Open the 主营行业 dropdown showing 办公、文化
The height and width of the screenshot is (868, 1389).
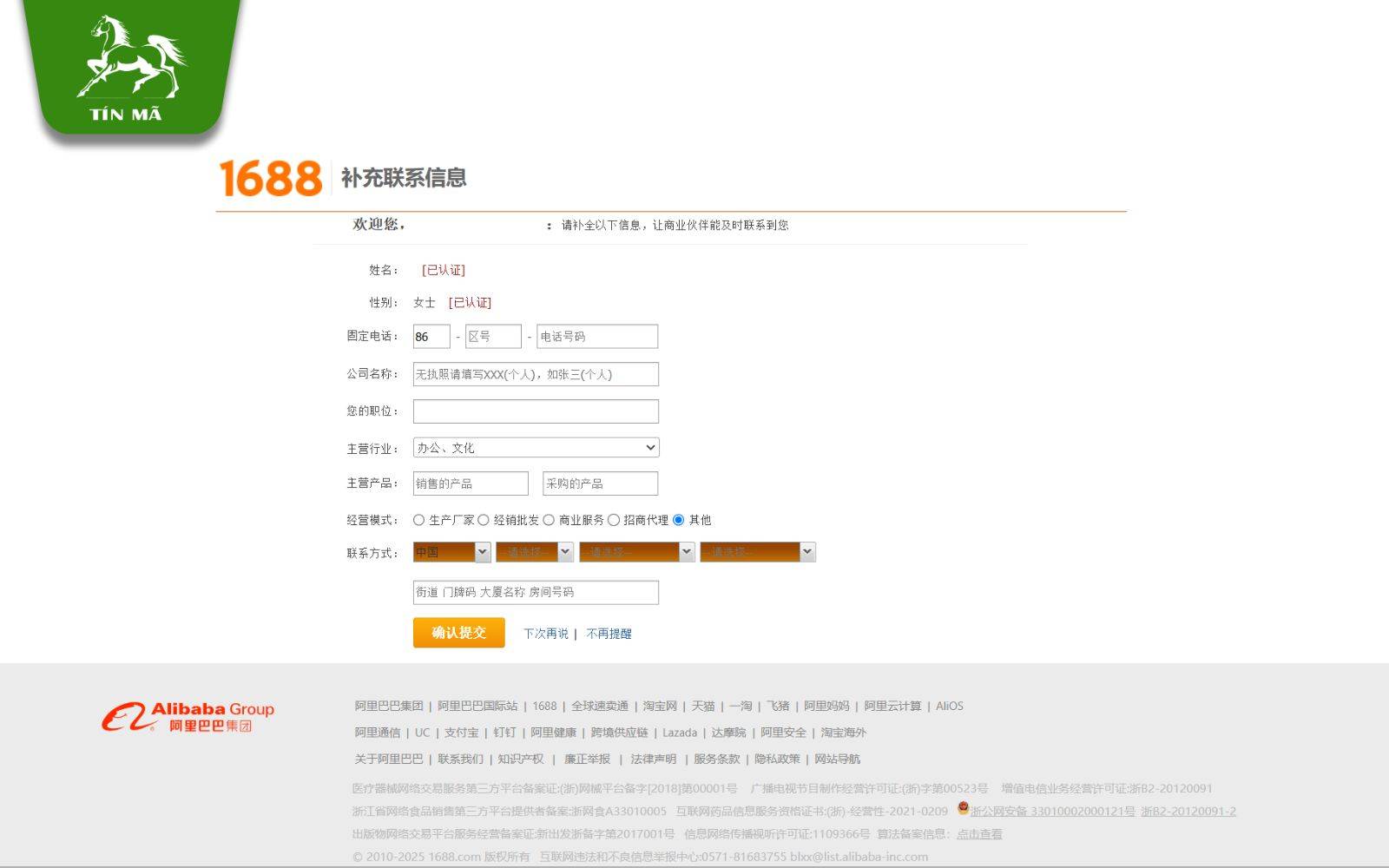pyautogui.click(x=536, y=448)
